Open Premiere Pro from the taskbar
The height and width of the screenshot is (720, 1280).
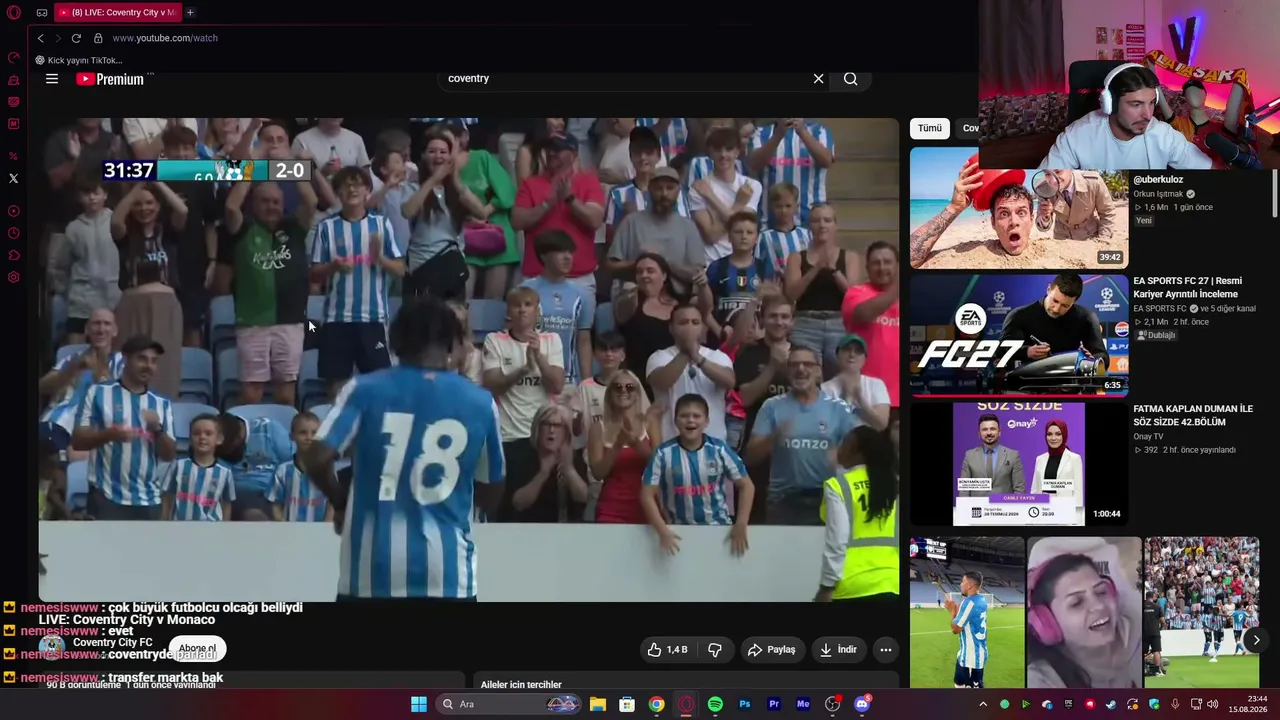pos(774,704)
